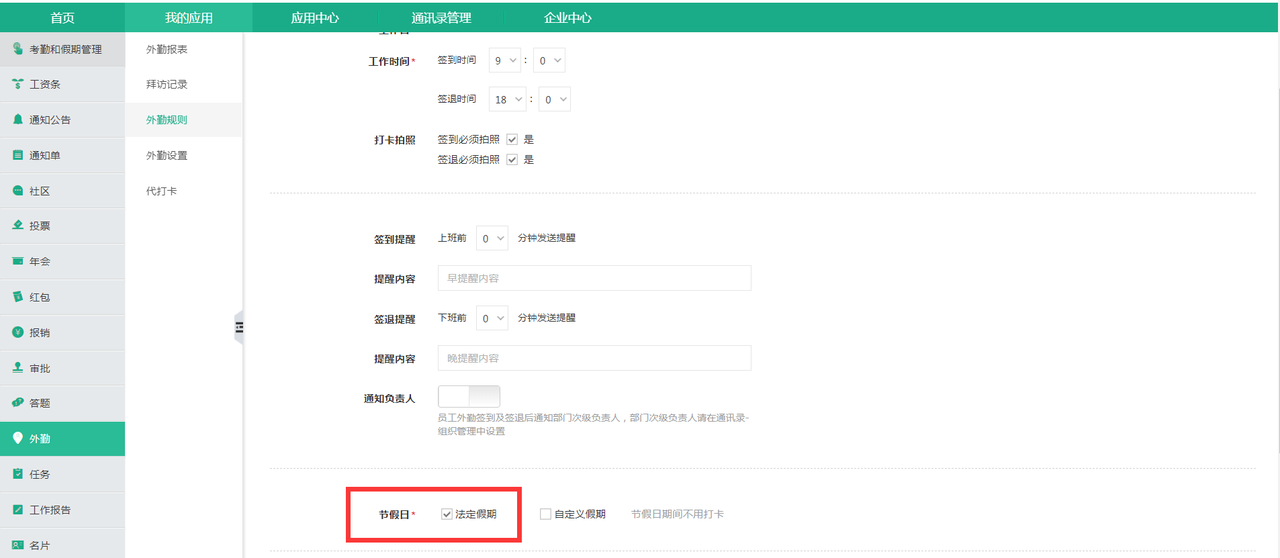The image size is (1280, 558).
Task: Click the 分钟发送提醒 text beside 下班前
Action: 547,318
